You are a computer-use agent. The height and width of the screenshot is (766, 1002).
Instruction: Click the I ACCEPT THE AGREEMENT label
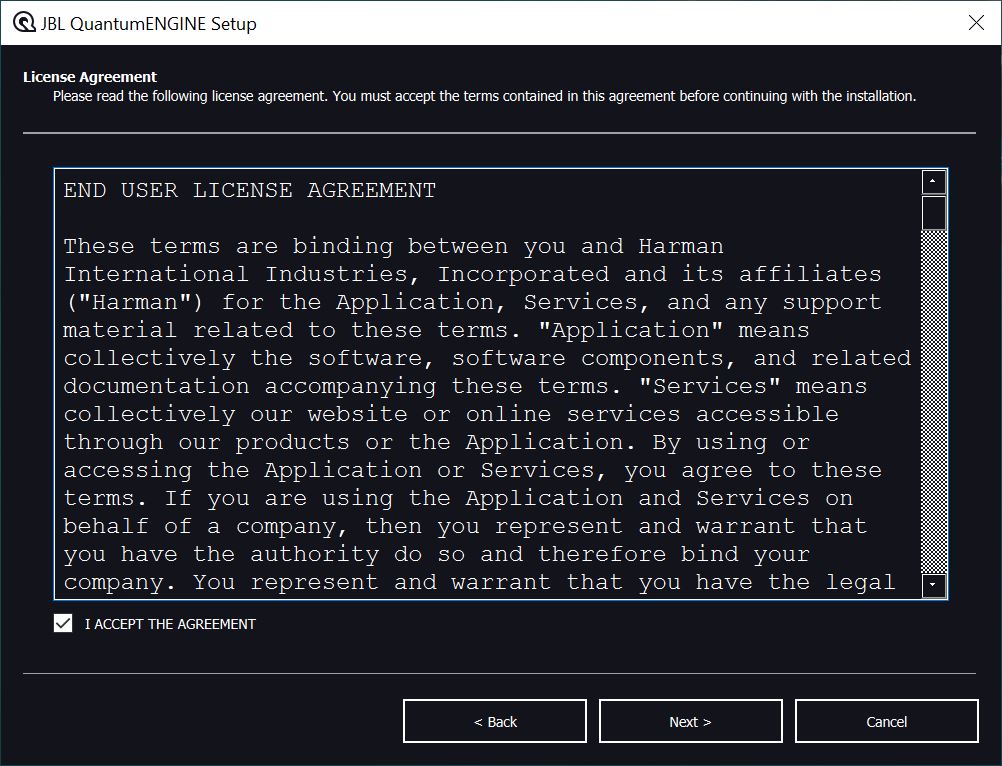(x=170, y=624)
